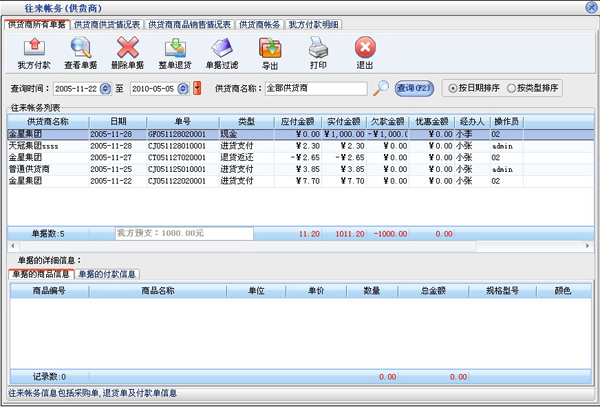Click the red arrow date range expander
Screen dimensions: 600x407
click(197, 89)
